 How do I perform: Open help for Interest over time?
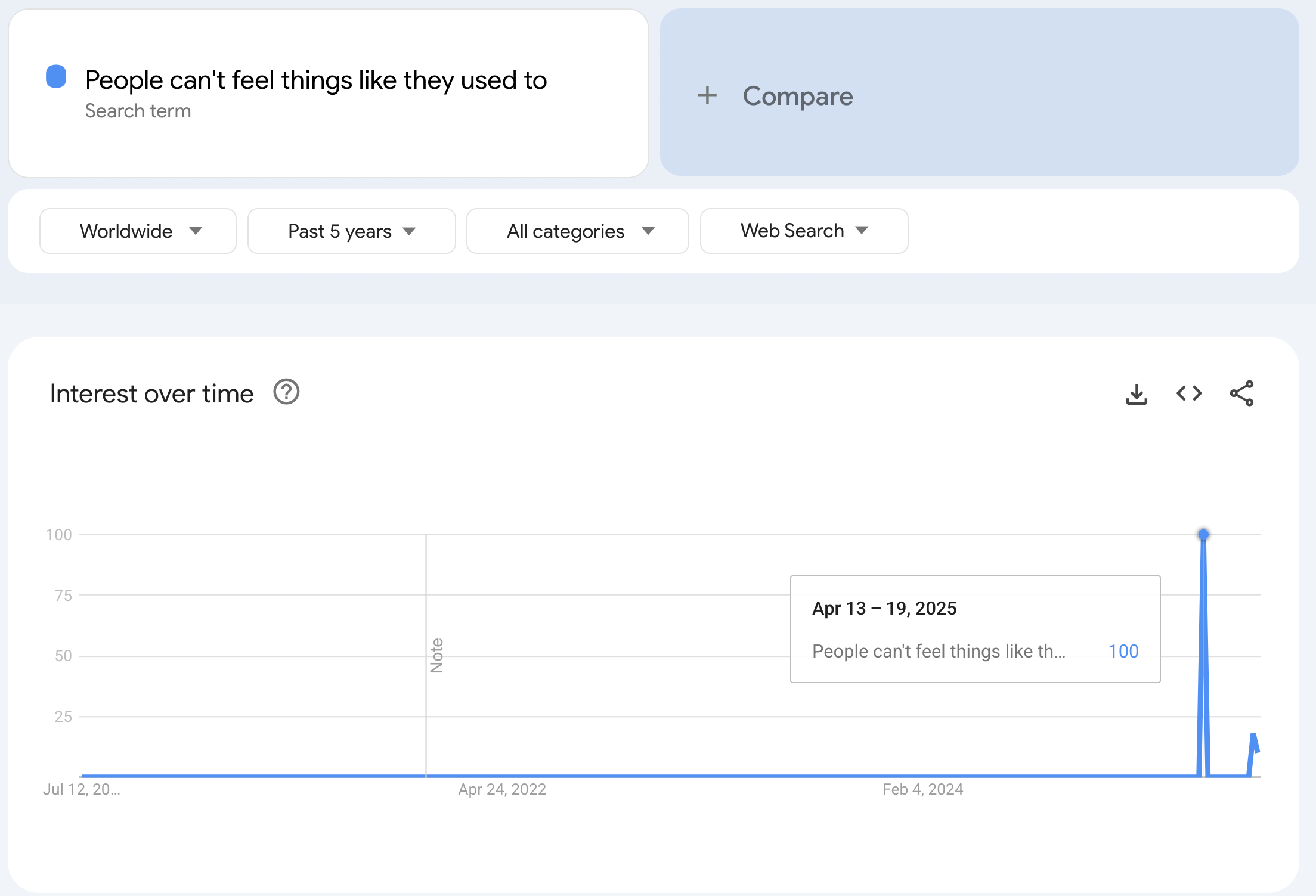(x=286, y=392)
